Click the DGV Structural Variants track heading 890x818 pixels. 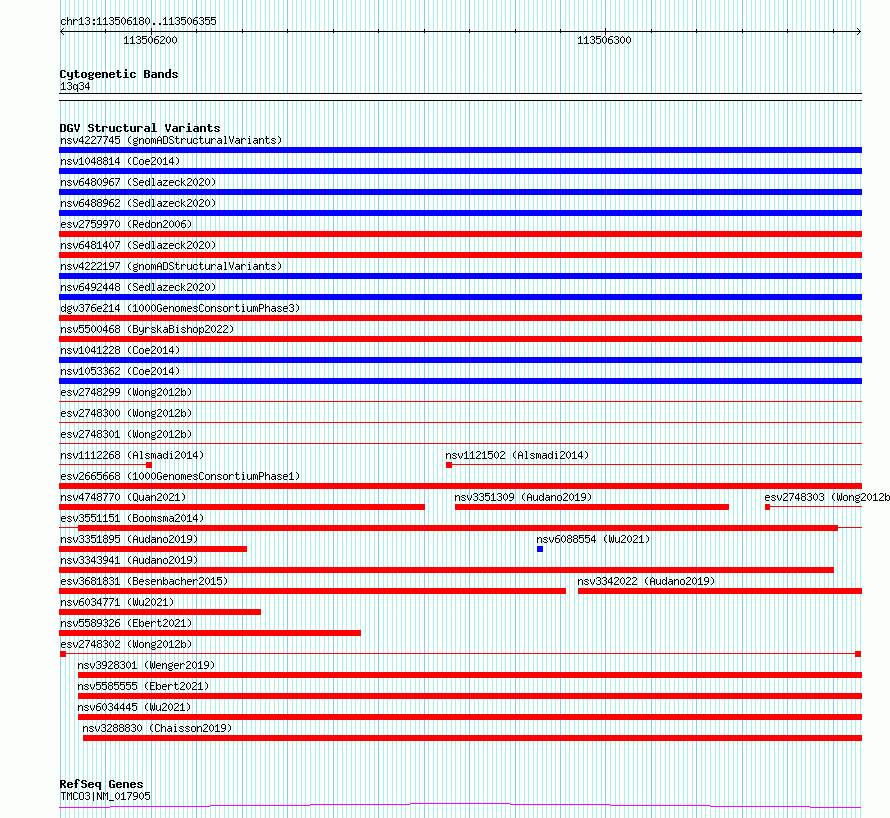click(140, 128)
